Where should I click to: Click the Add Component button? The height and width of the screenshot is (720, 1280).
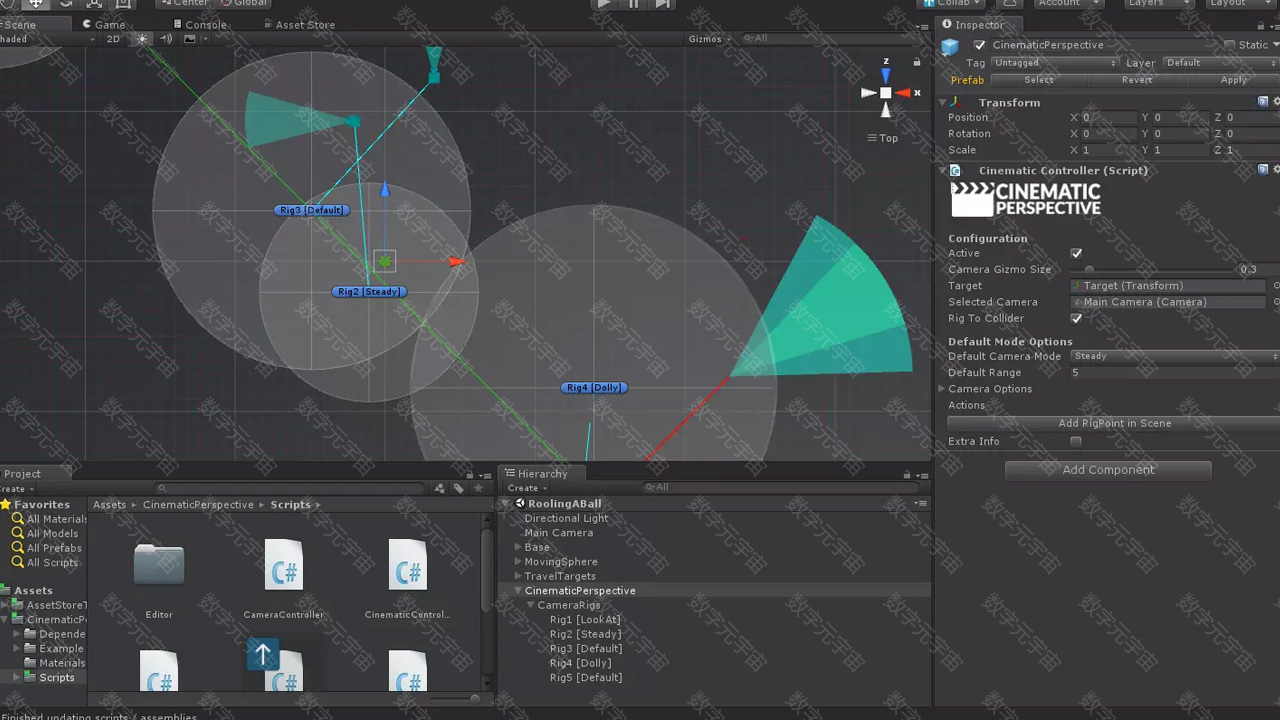[x=1108, y=470]
